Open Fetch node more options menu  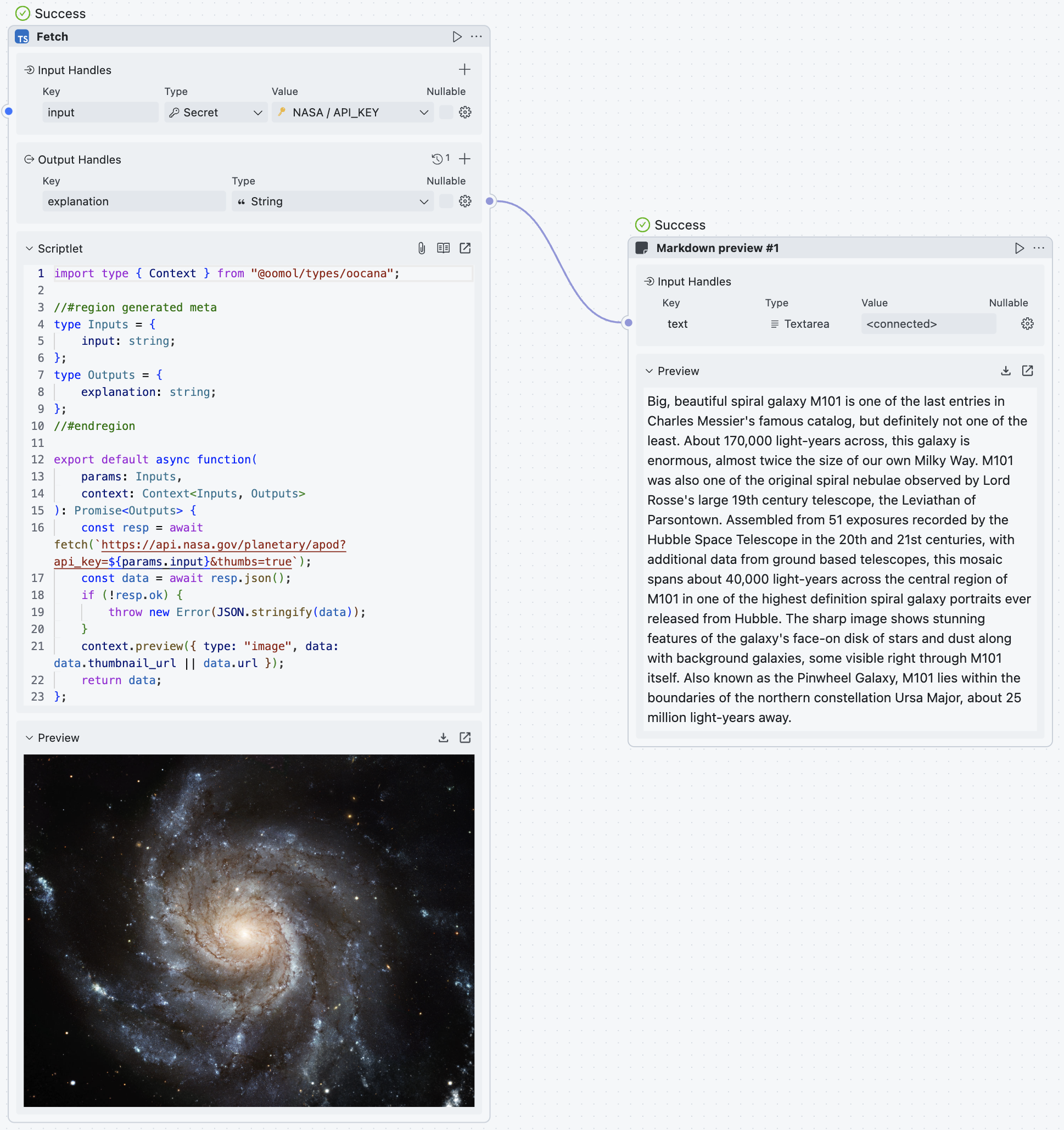(477, 37)
